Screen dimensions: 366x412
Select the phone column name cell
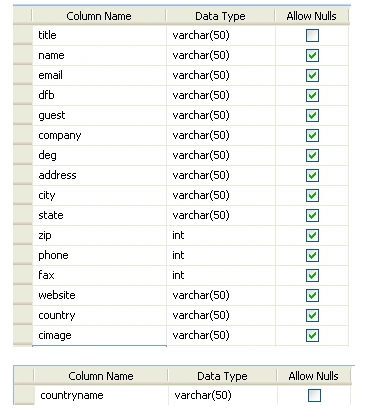coord(99,255)
